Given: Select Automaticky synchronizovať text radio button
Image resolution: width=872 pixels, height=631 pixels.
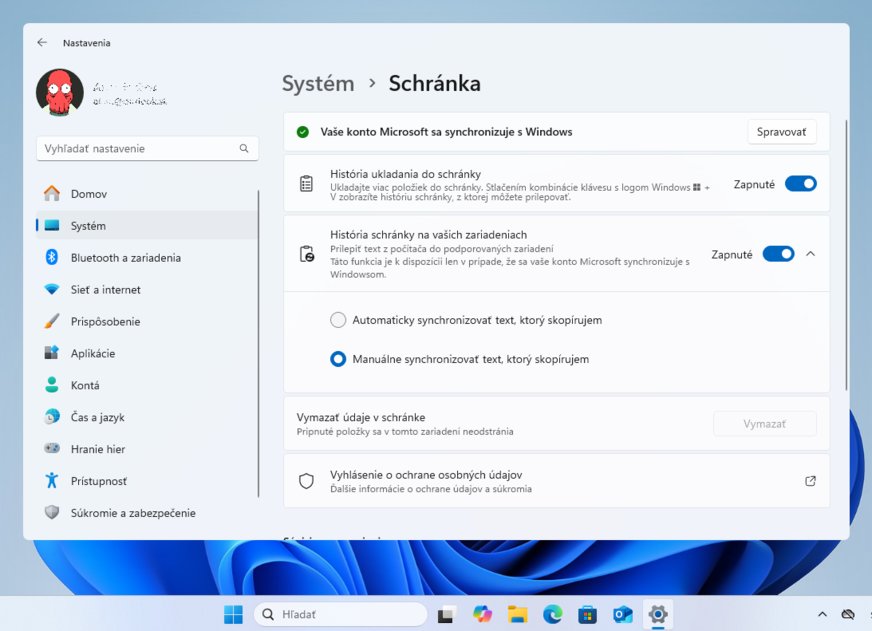Looking at the screenshot, I should click(338, 320).
